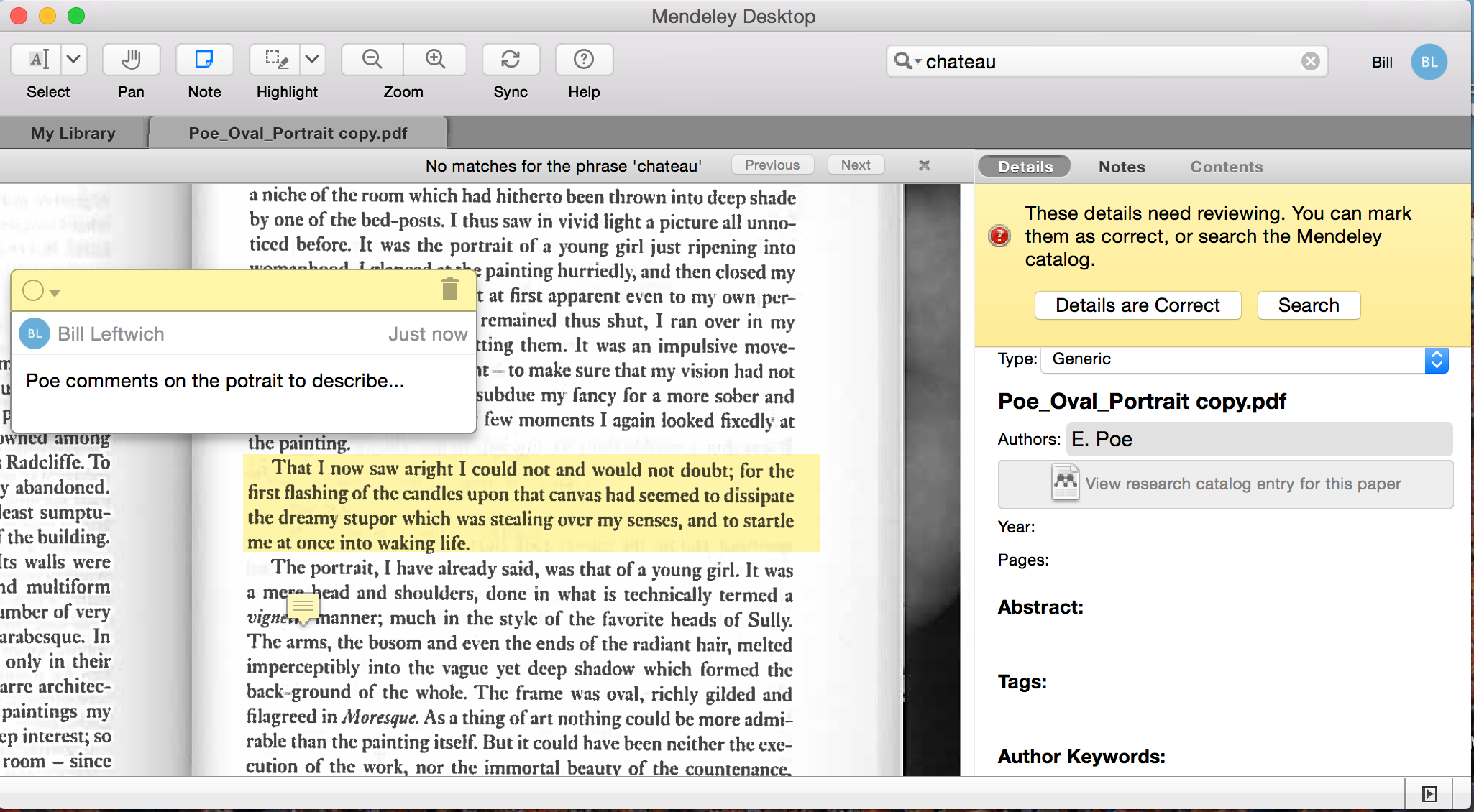Sync the library
The height and width of the screenshot is (812, 1474).
point(511,60)
